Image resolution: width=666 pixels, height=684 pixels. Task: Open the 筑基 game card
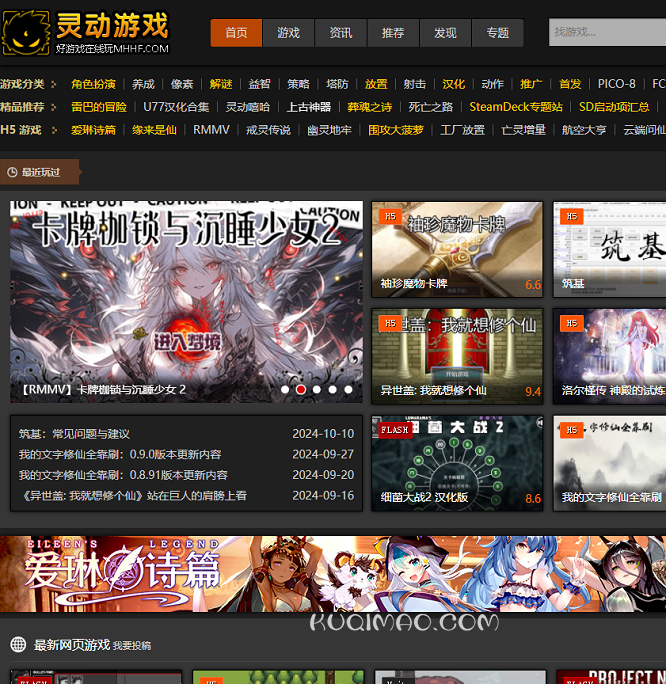(609, 250)
